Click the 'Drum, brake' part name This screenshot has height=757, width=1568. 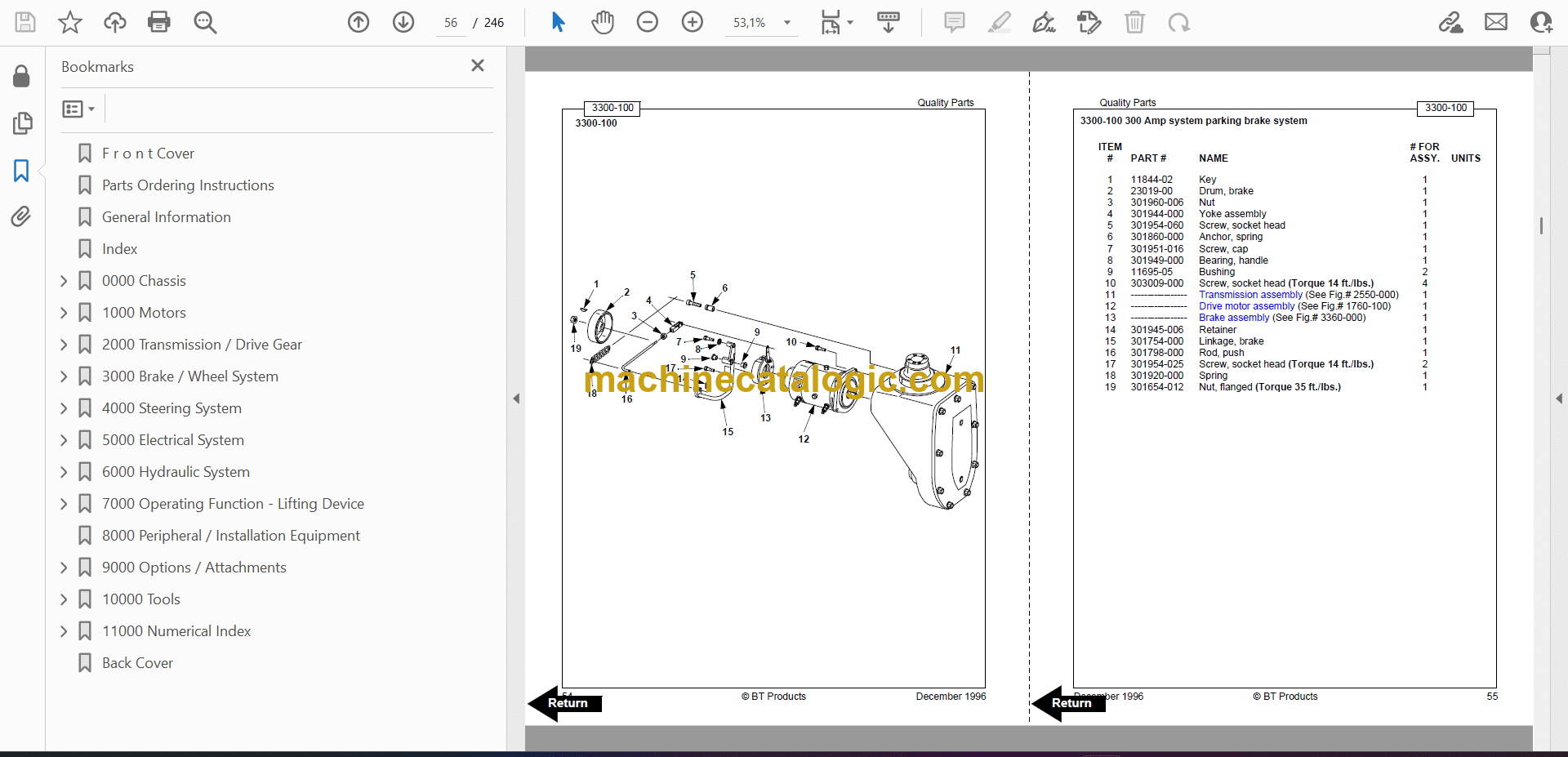tap(1226, 191)
